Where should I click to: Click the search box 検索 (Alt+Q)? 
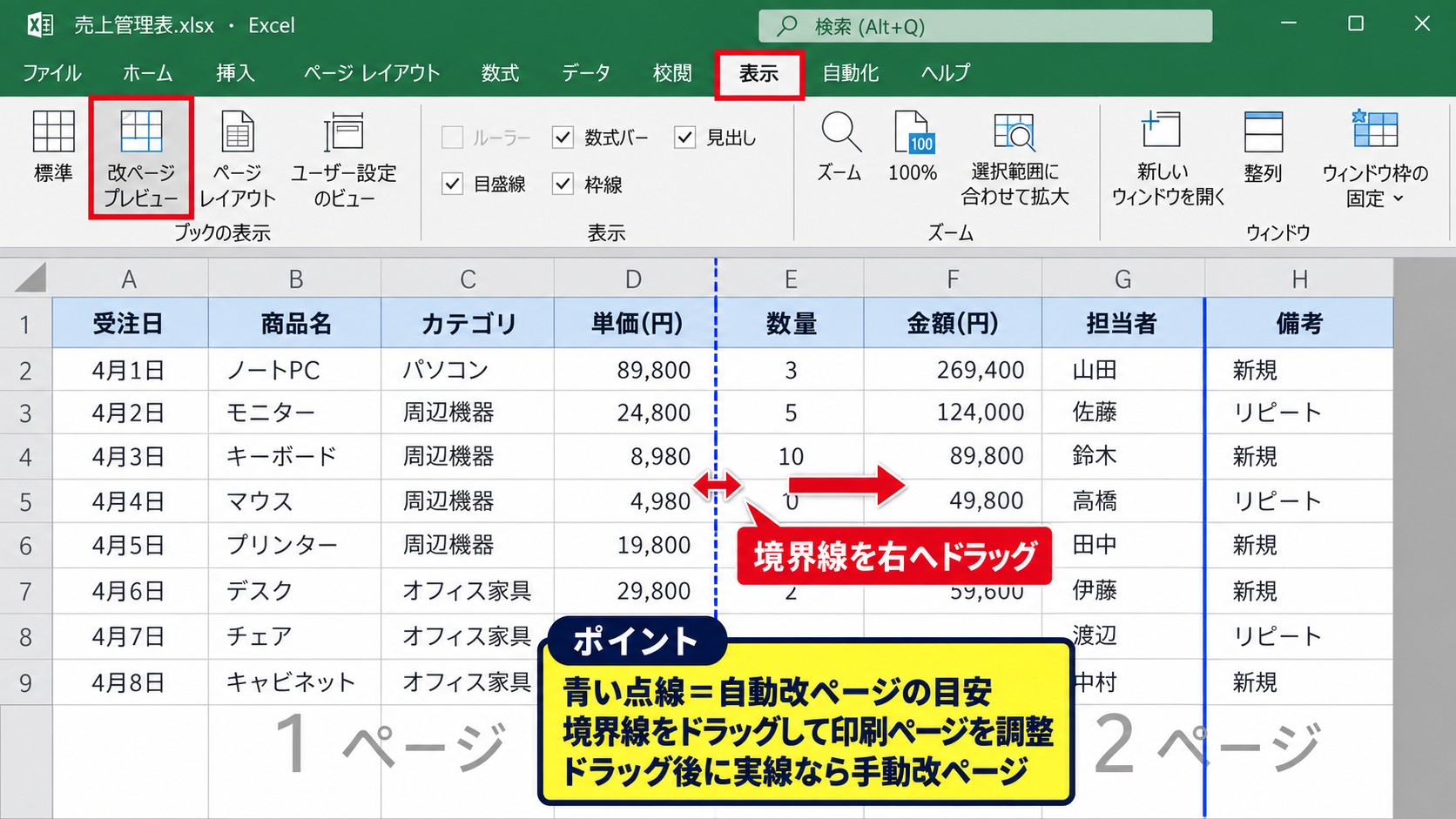[x=985, y=26]
